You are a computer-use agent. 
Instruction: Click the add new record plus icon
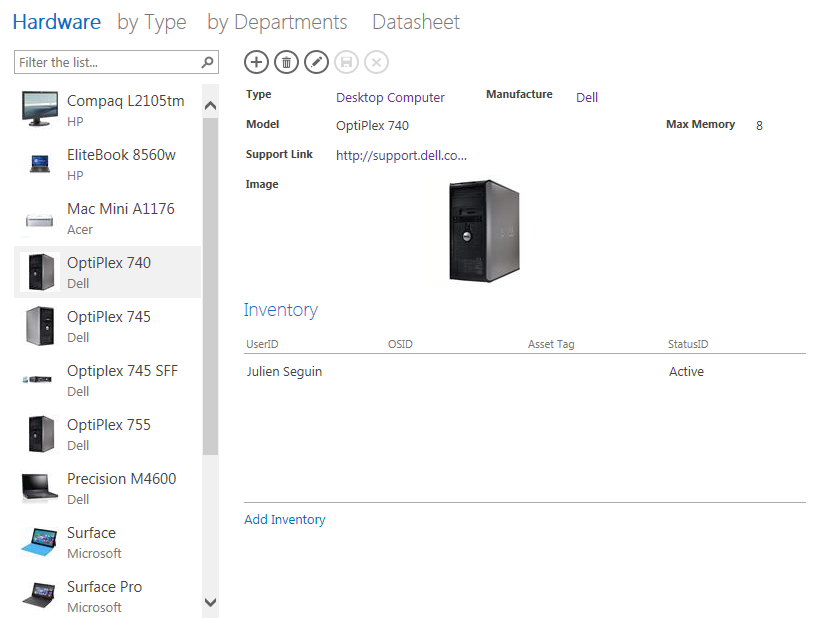[256, 62]
